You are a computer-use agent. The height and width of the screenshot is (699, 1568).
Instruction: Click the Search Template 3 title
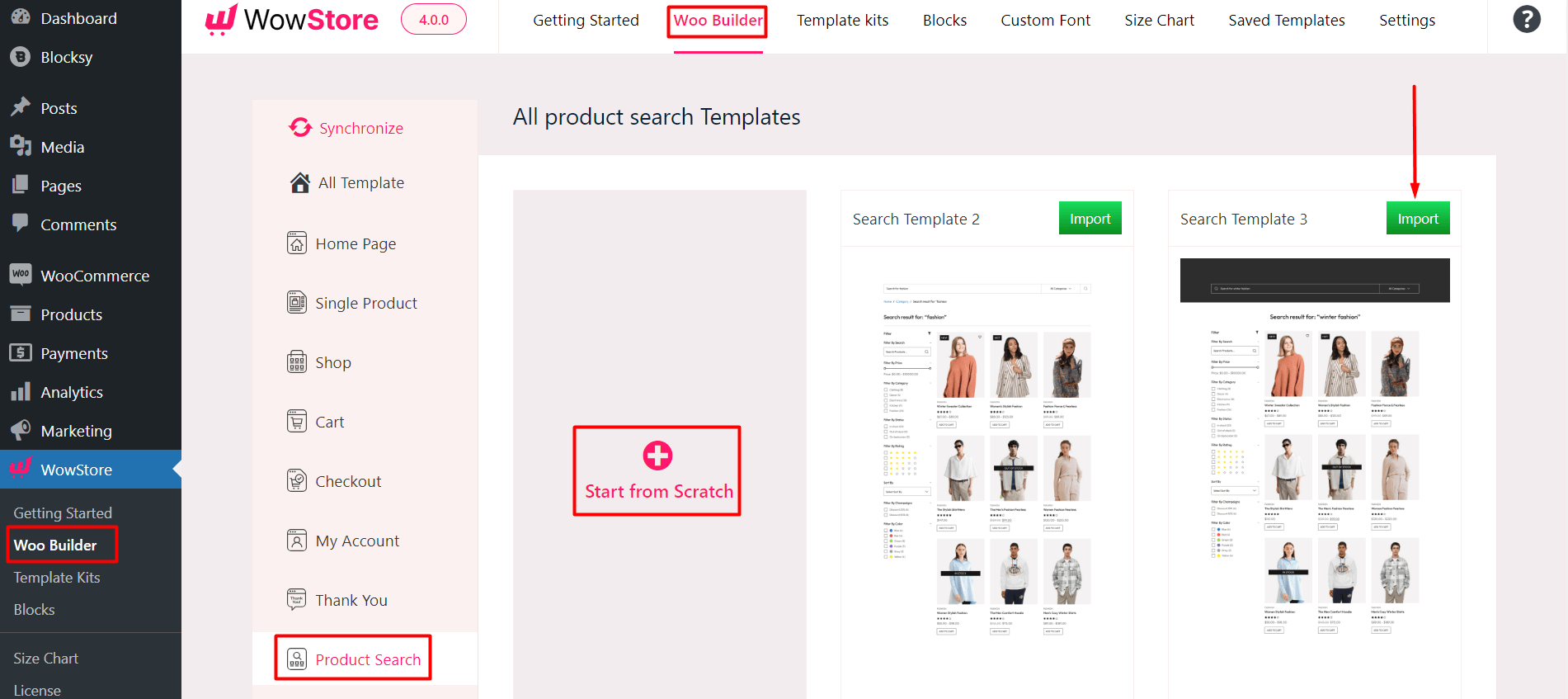1244,220
